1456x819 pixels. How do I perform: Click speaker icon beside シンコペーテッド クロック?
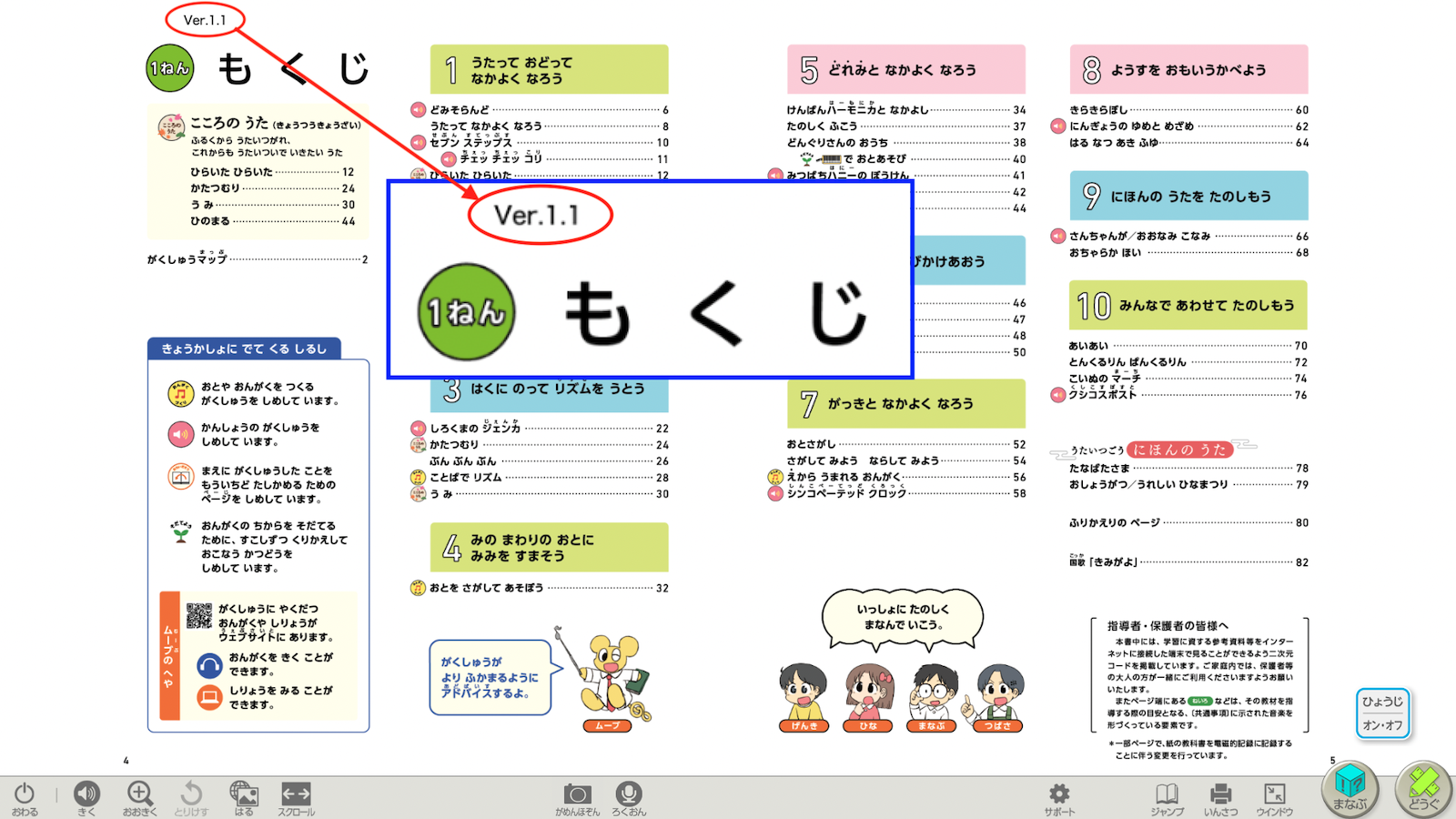tap(775, 493)
